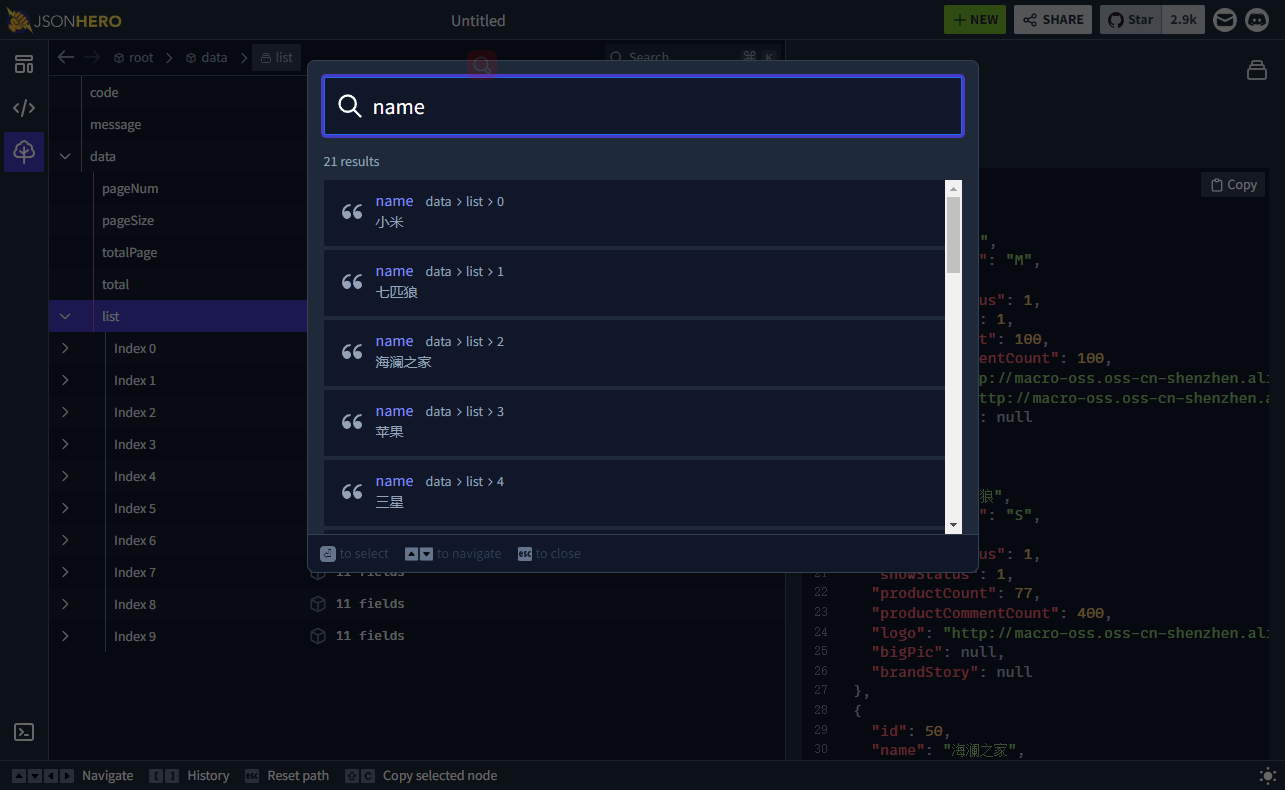Select the totalPage tree item
Image resolution: width=1285 pixels, height=790 pixels.
[129, 252]
